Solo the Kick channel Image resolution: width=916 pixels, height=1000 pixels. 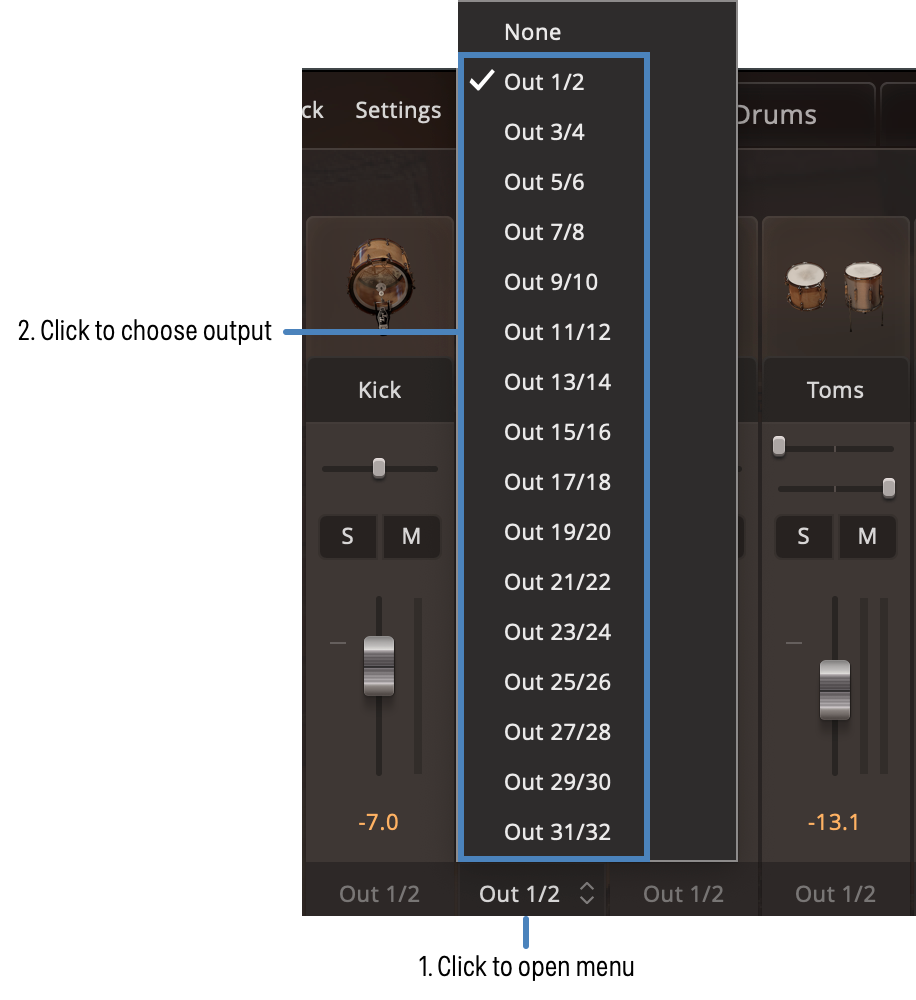pyautogui.click(x=347, y=537)
